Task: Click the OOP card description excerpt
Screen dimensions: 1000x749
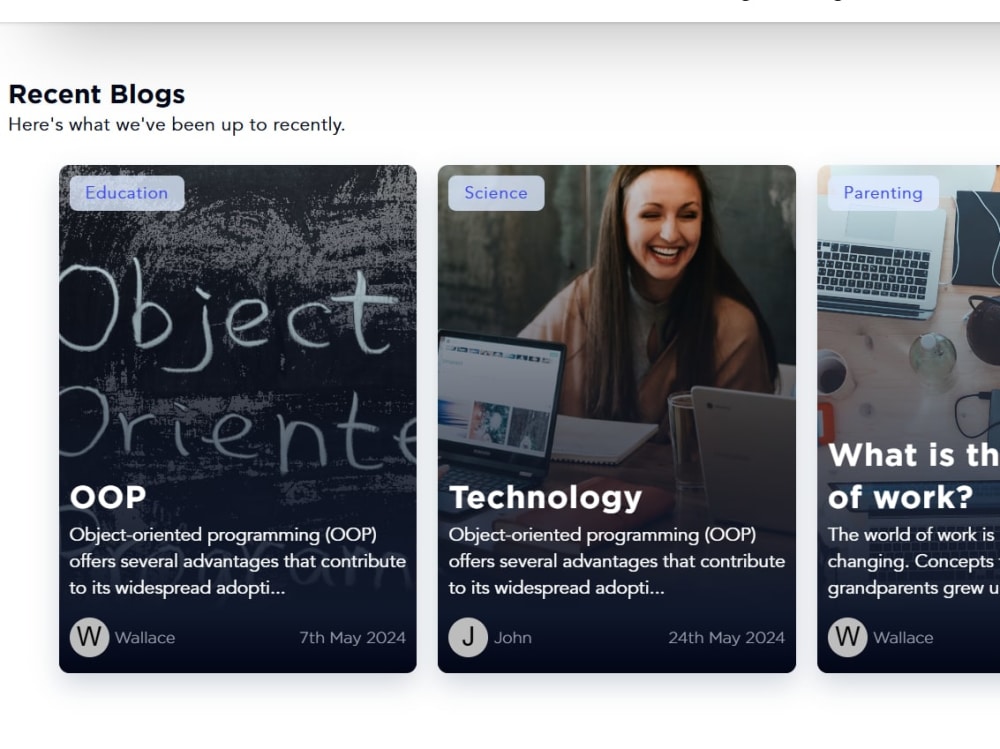Action: [238, 561]
